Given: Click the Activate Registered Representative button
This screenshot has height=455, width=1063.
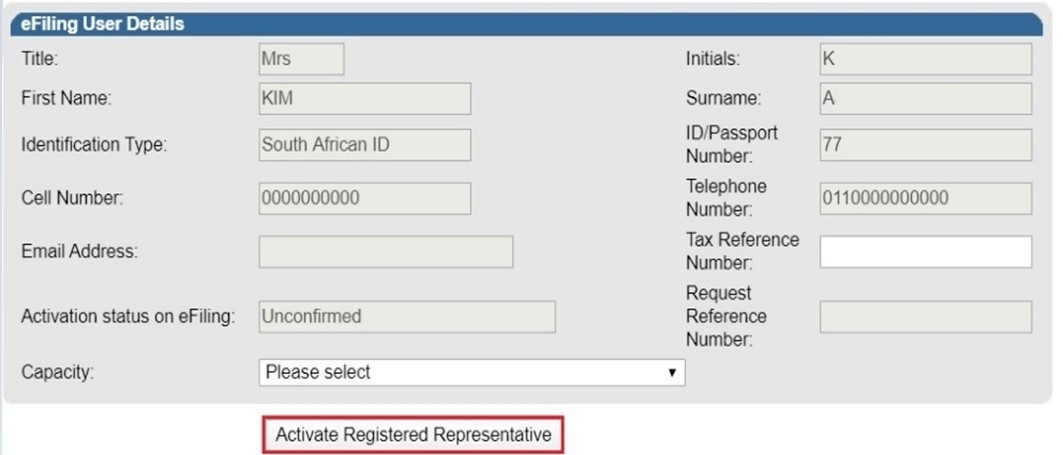Looking at the screenshot, I should (x=413, y=435).
